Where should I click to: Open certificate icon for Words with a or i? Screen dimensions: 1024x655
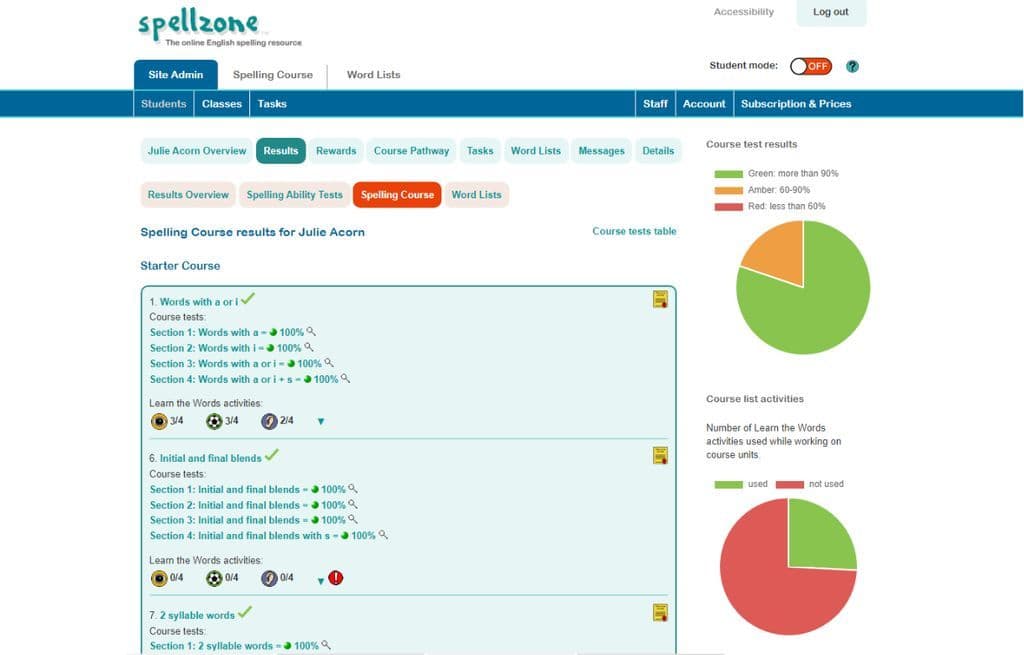(660, 299)
